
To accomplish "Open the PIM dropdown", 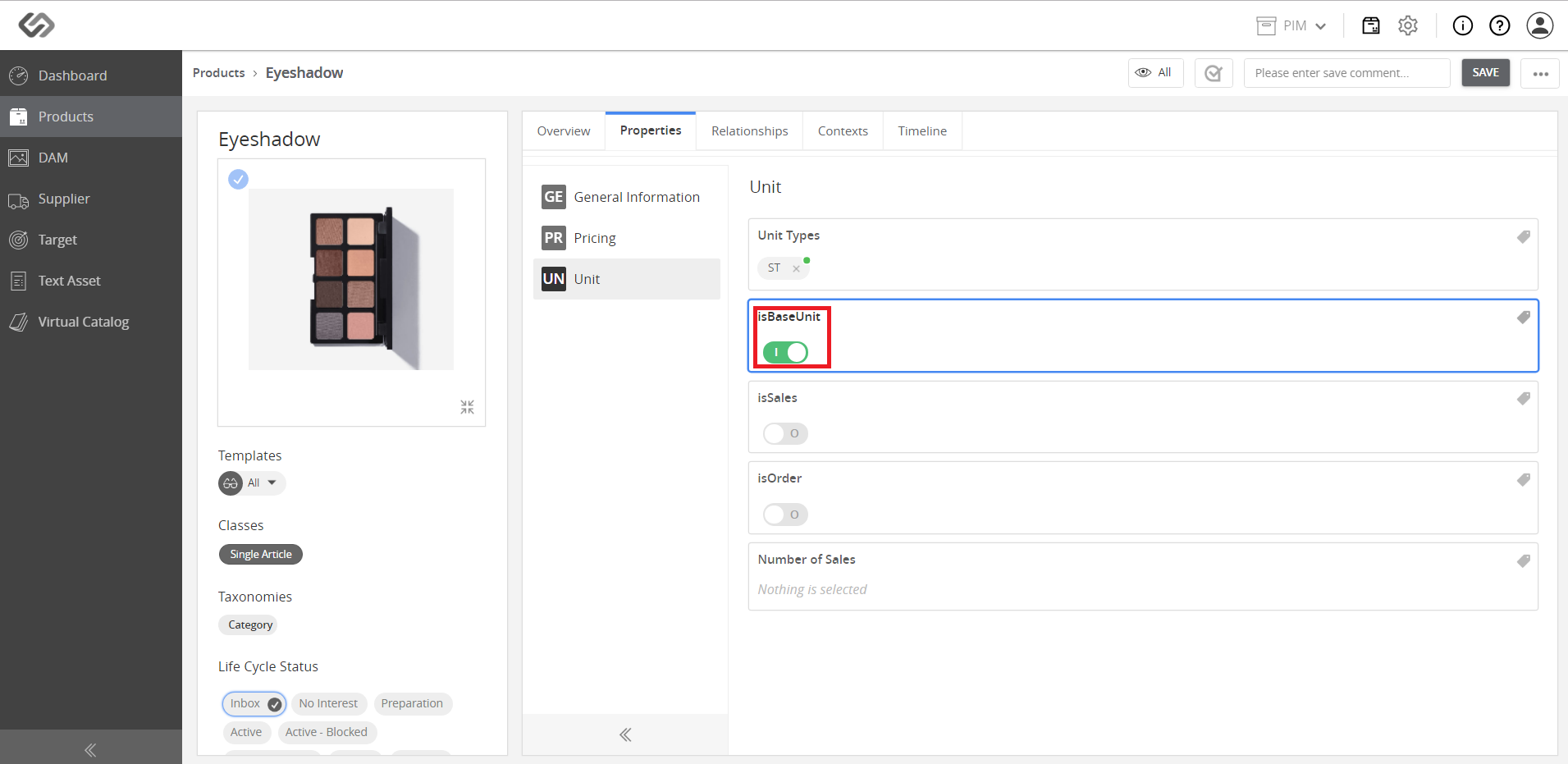I will point(1291,25).
